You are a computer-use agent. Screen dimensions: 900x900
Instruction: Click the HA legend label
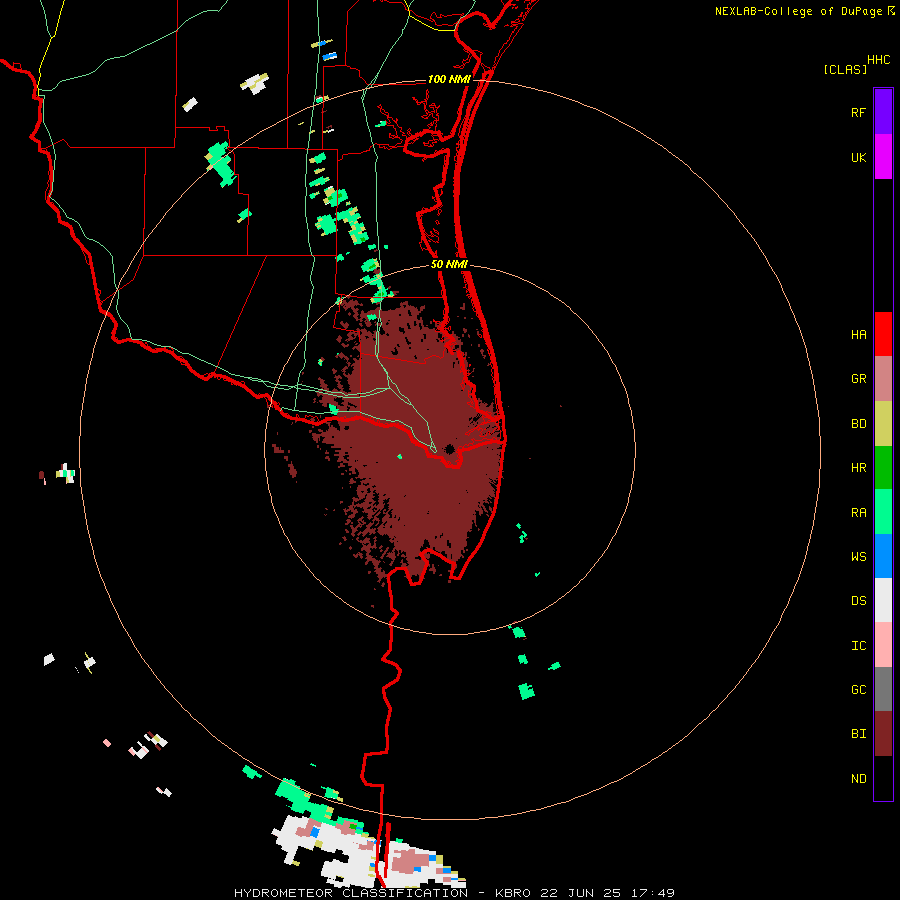click(x=858, y=335)
